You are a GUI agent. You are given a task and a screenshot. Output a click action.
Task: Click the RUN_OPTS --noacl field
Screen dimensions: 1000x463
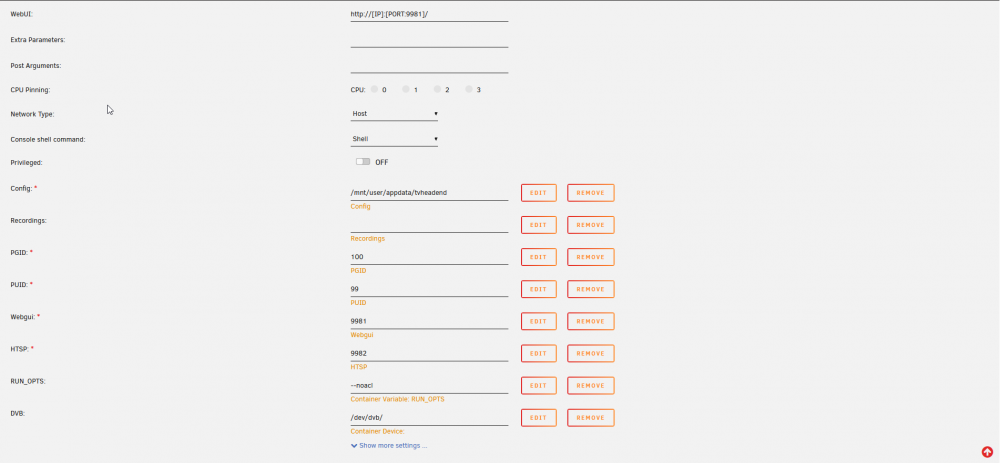pos(429,385)
